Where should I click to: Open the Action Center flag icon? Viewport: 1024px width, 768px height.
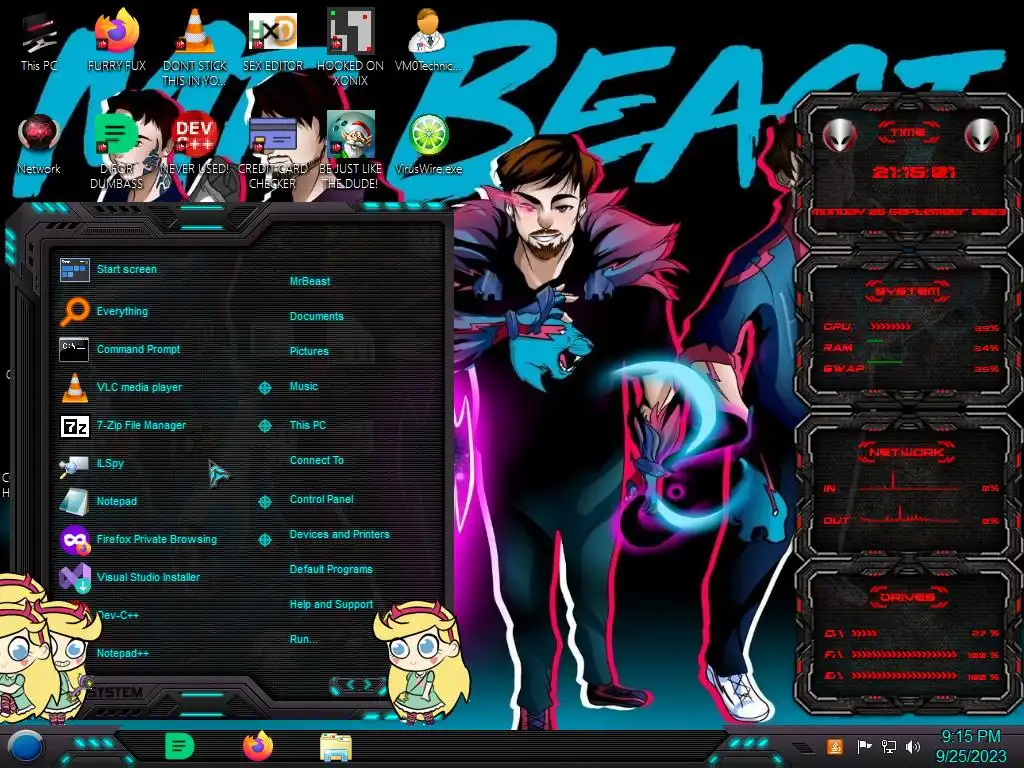[x=864, y=746]
